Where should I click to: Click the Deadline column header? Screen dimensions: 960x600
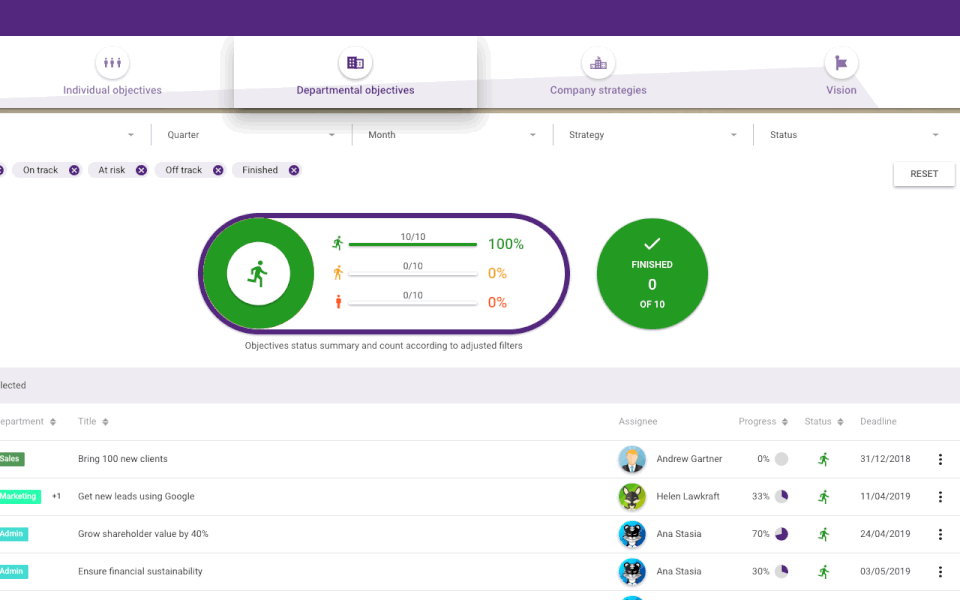pos(878,421)
